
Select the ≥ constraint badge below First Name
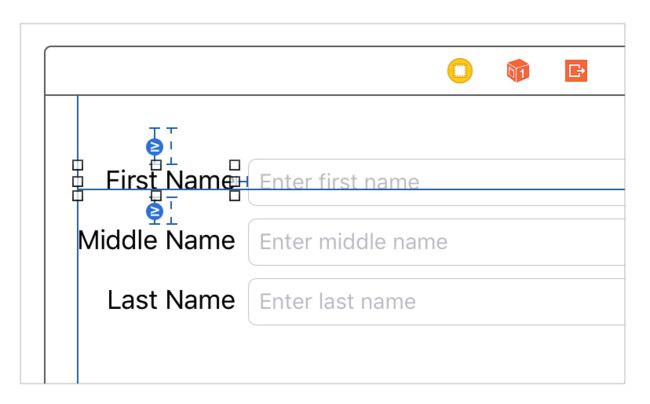click(155, 212)
